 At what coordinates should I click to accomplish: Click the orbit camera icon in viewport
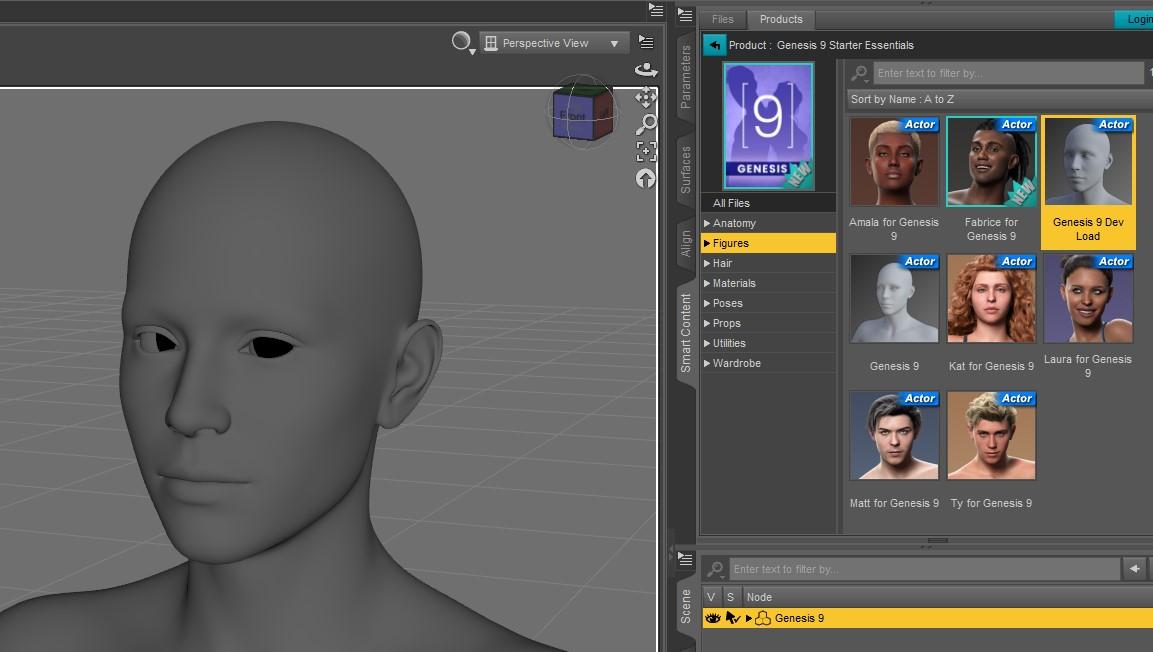(646, 70)
